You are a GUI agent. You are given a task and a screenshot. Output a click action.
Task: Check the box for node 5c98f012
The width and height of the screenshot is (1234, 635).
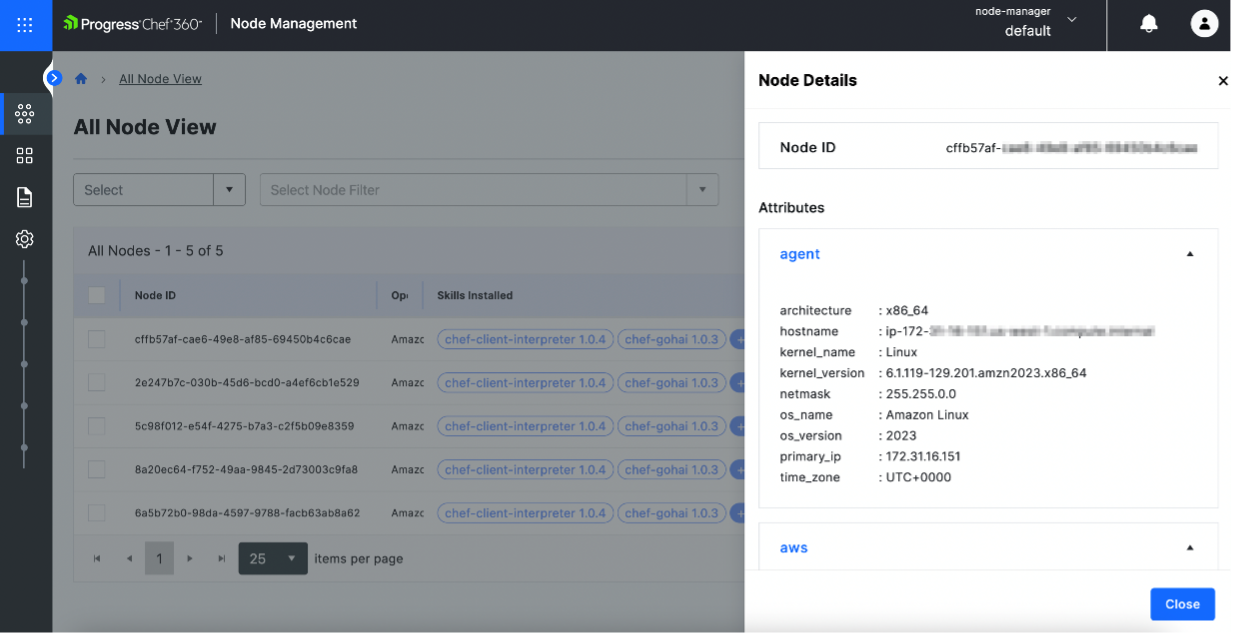(x=97, y=426)
